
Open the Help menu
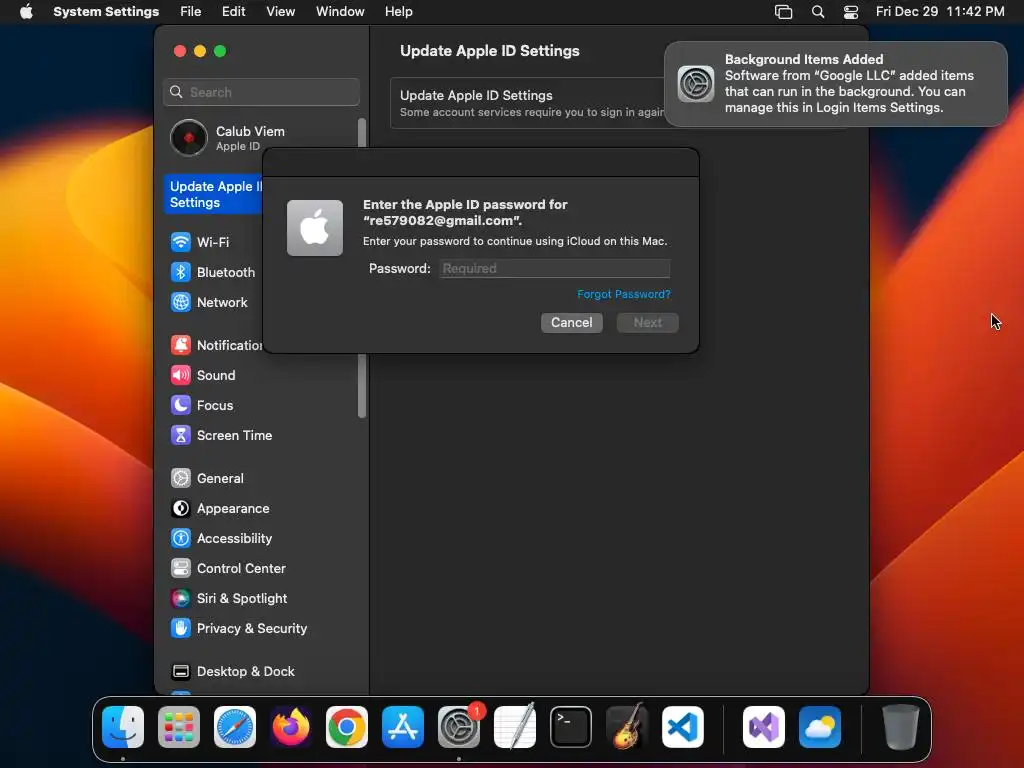pos(398,12)
